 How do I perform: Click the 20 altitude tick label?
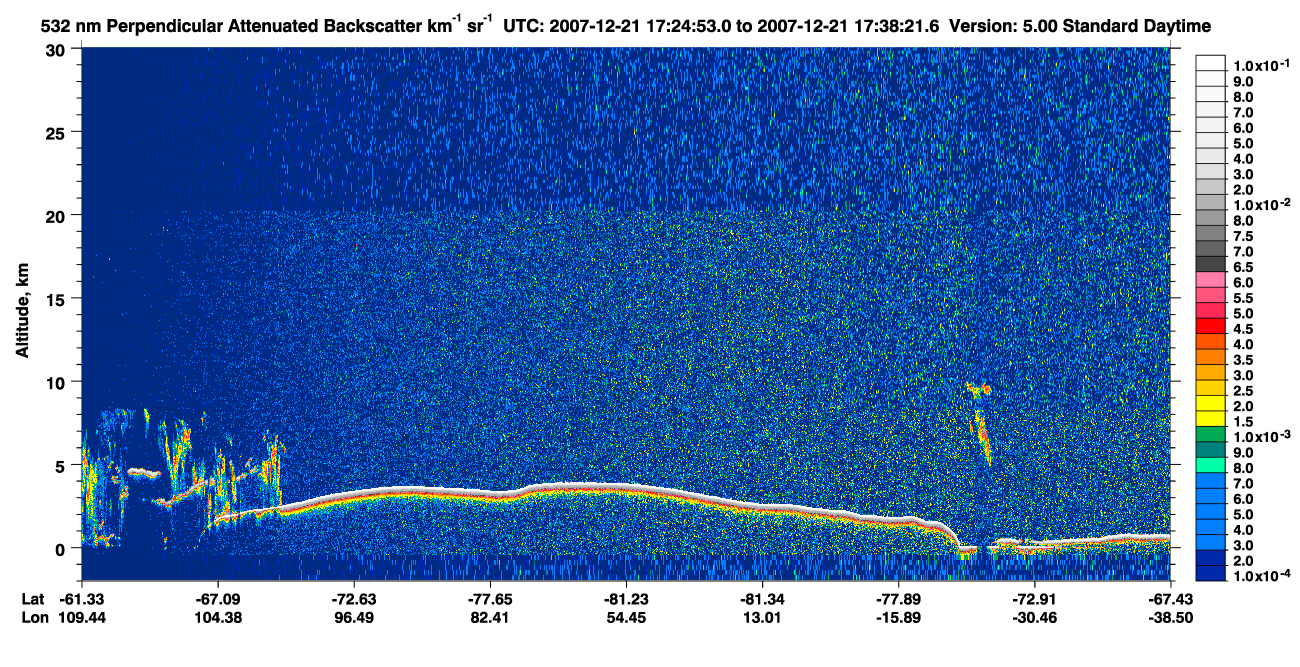56,215
